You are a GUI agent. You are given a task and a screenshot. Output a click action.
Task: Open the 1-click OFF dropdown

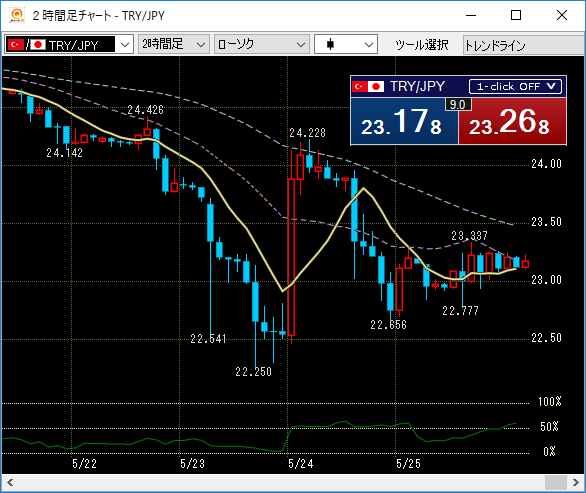coord(515,87)
